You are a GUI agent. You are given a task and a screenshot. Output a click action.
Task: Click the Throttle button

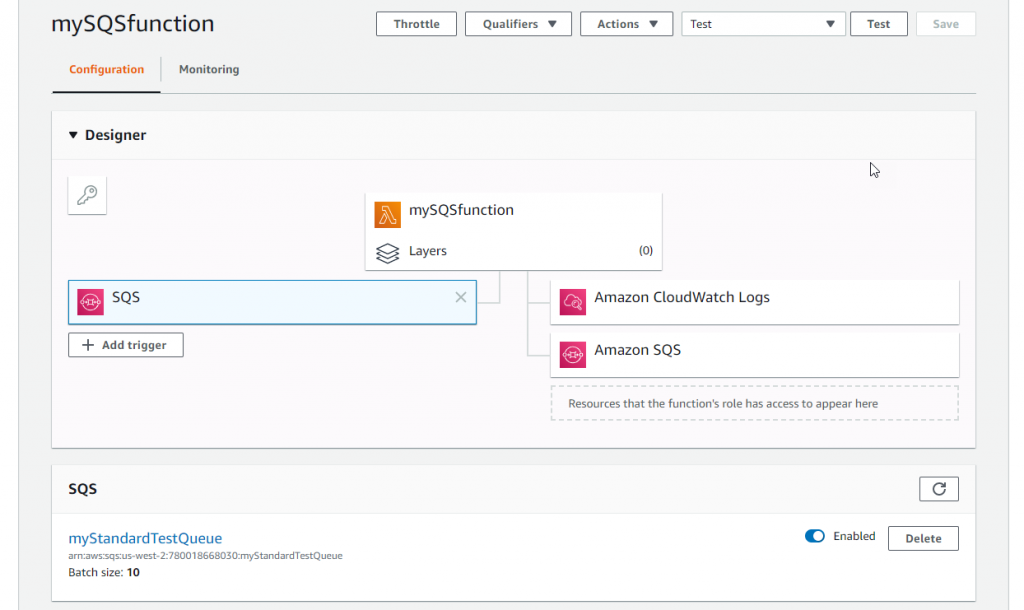click(x=416, y=24)
